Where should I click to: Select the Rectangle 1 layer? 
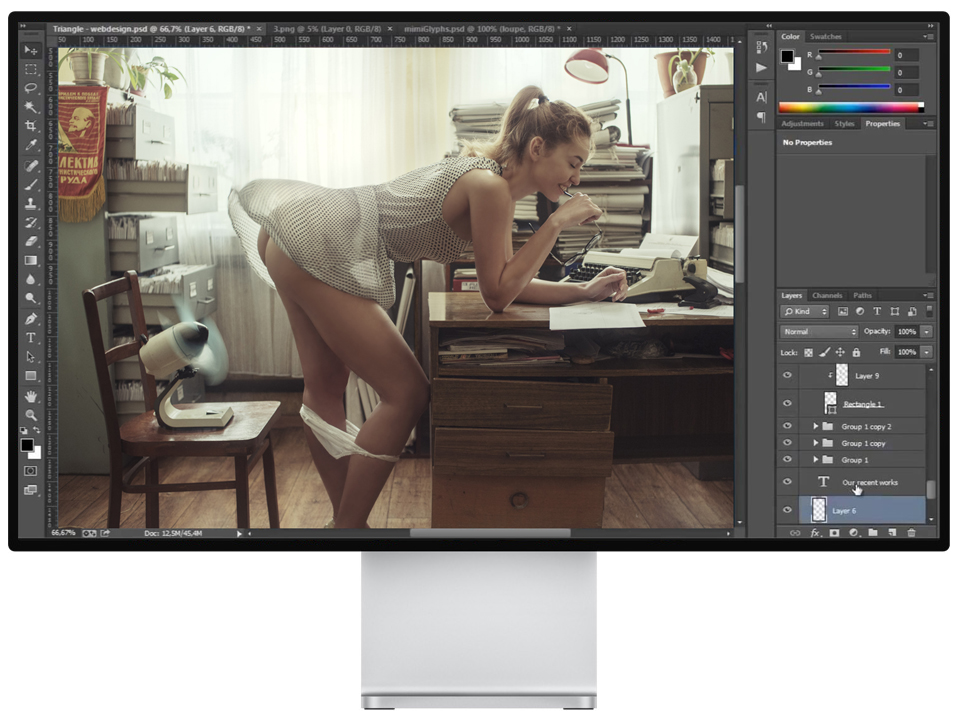click(x=862, y=404)
